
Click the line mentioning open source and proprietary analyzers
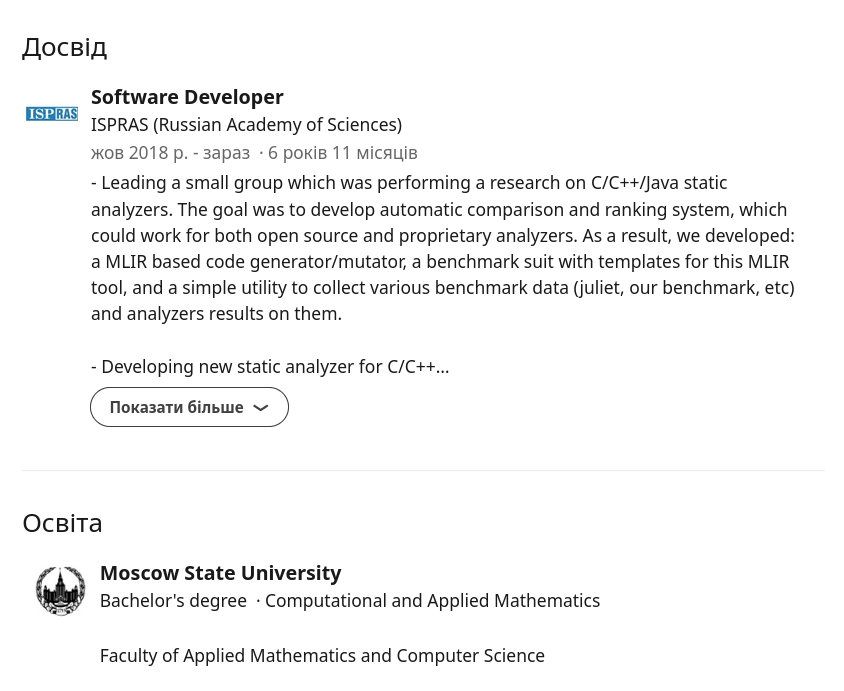click(x=442, y=236)
